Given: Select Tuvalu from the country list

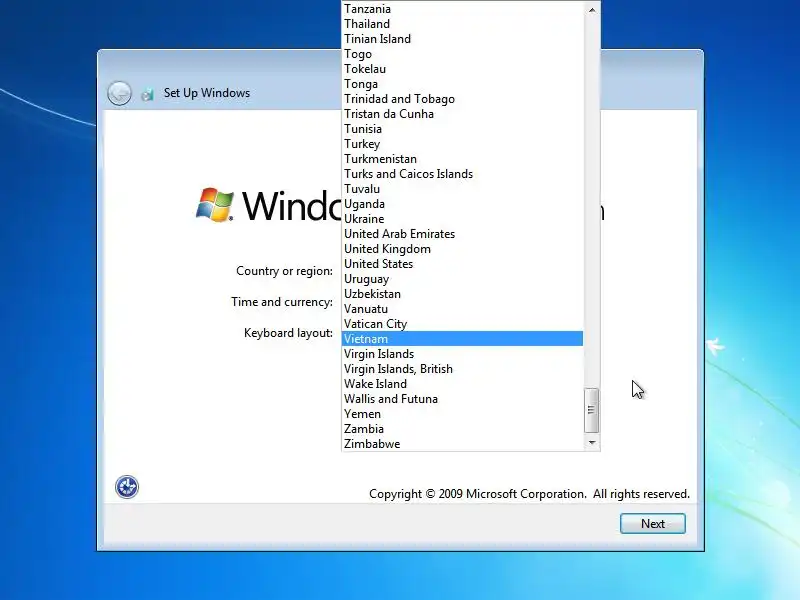Looking at the screenshot, I should pyautogui.click(x=462, y=189).
